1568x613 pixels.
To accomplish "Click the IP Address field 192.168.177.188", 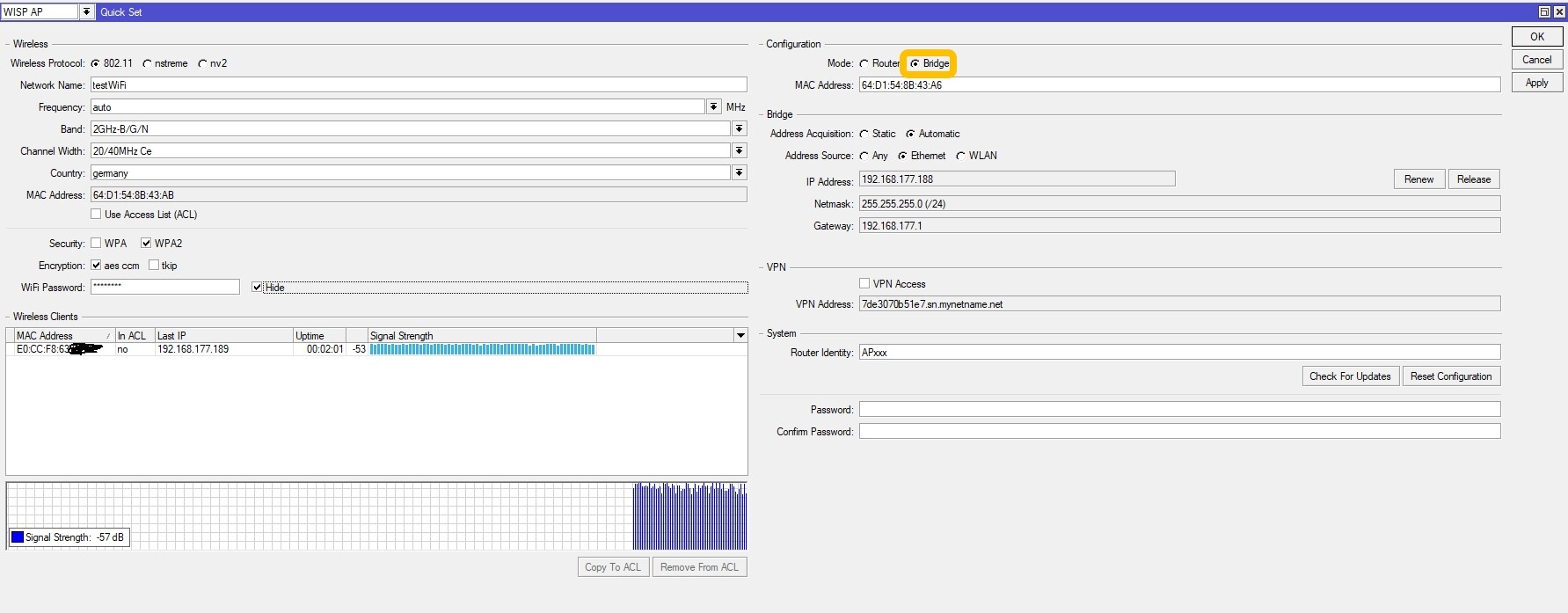I will [1017, 179].
